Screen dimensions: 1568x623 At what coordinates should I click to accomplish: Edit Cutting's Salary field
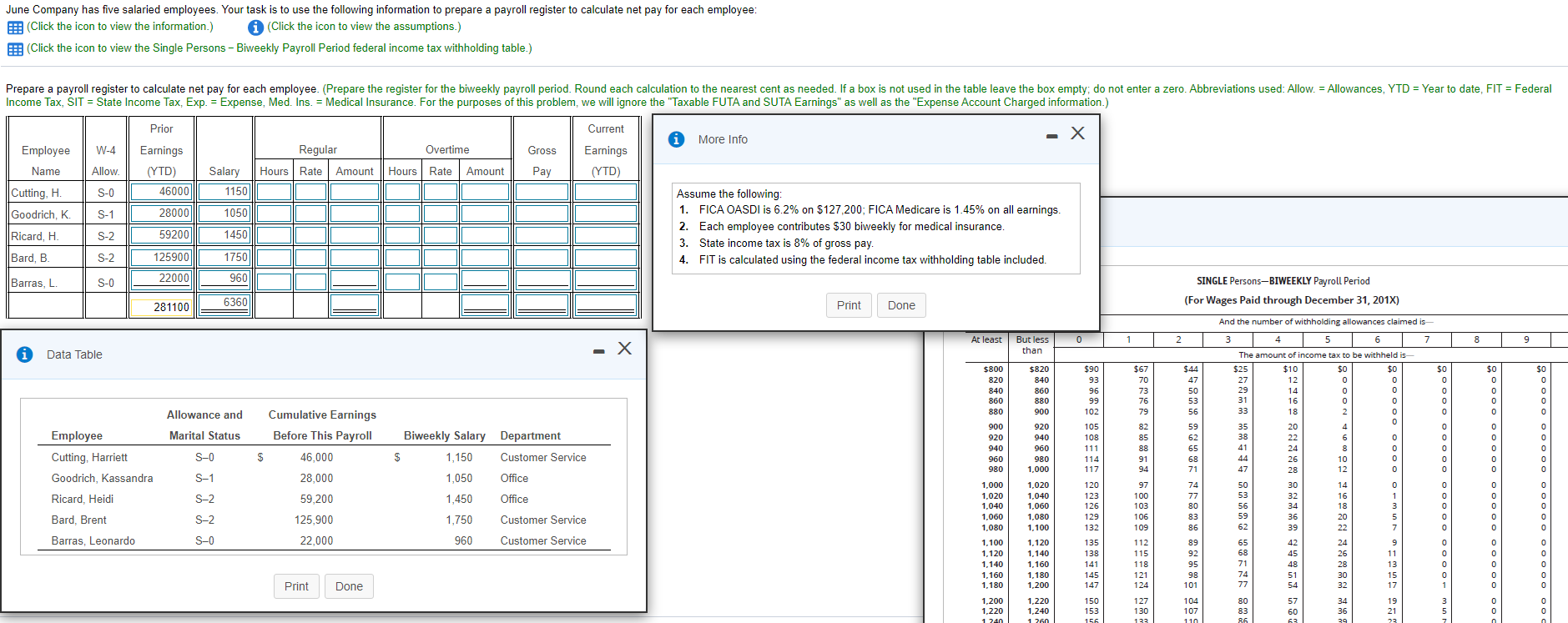pyautogui.click(x=224, y=192)
